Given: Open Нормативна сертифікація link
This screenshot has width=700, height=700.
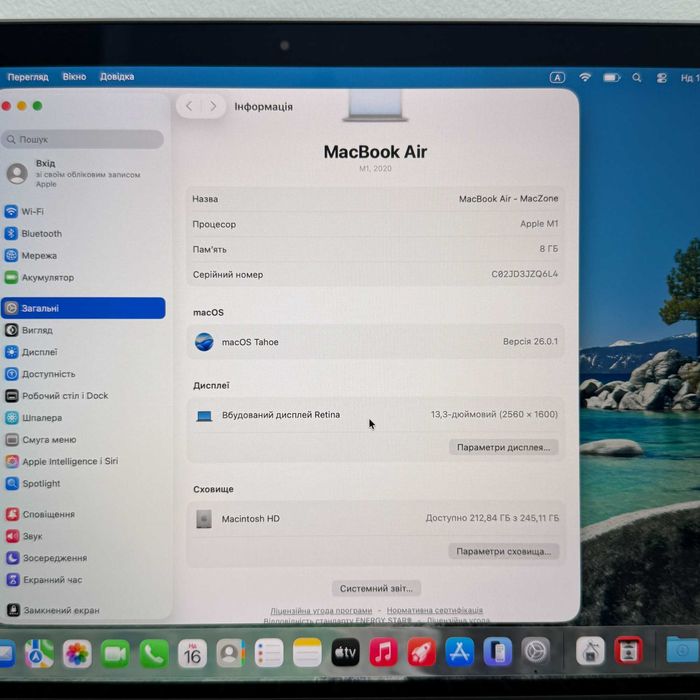Looking at the screenshot, I should tap(435, 610).
